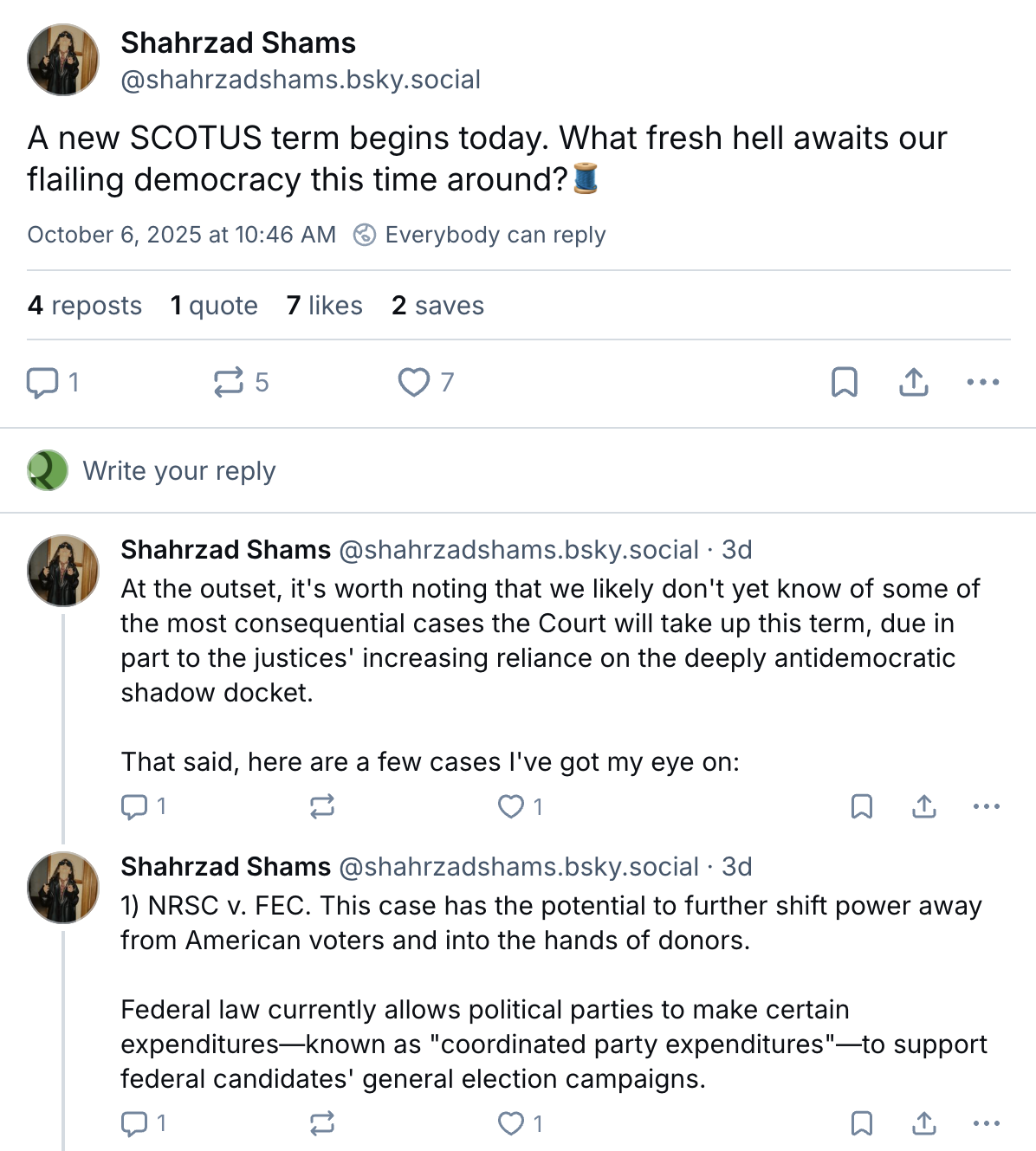The height and width of the screenshot is (1151, 1036).
Task: Open more options on NRSC v. FEC post
Action: pos(987,1124)
